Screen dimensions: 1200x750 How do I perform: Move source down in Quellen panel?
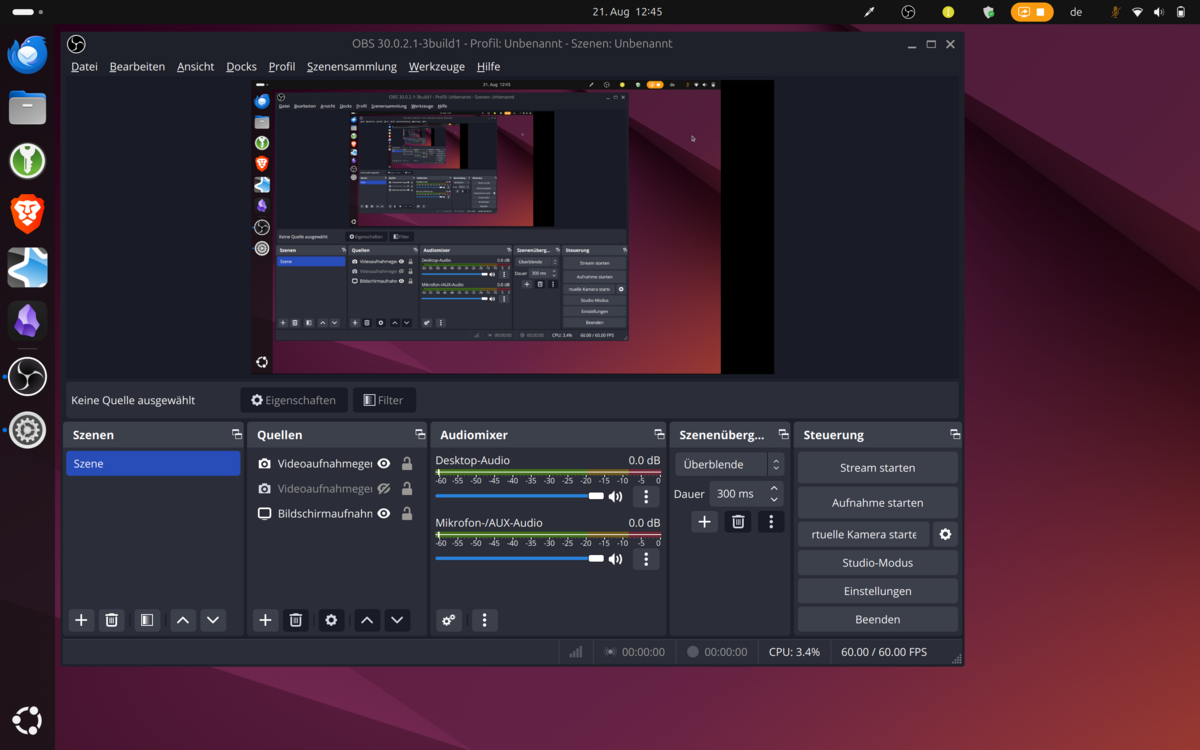(x=397, y=620)
